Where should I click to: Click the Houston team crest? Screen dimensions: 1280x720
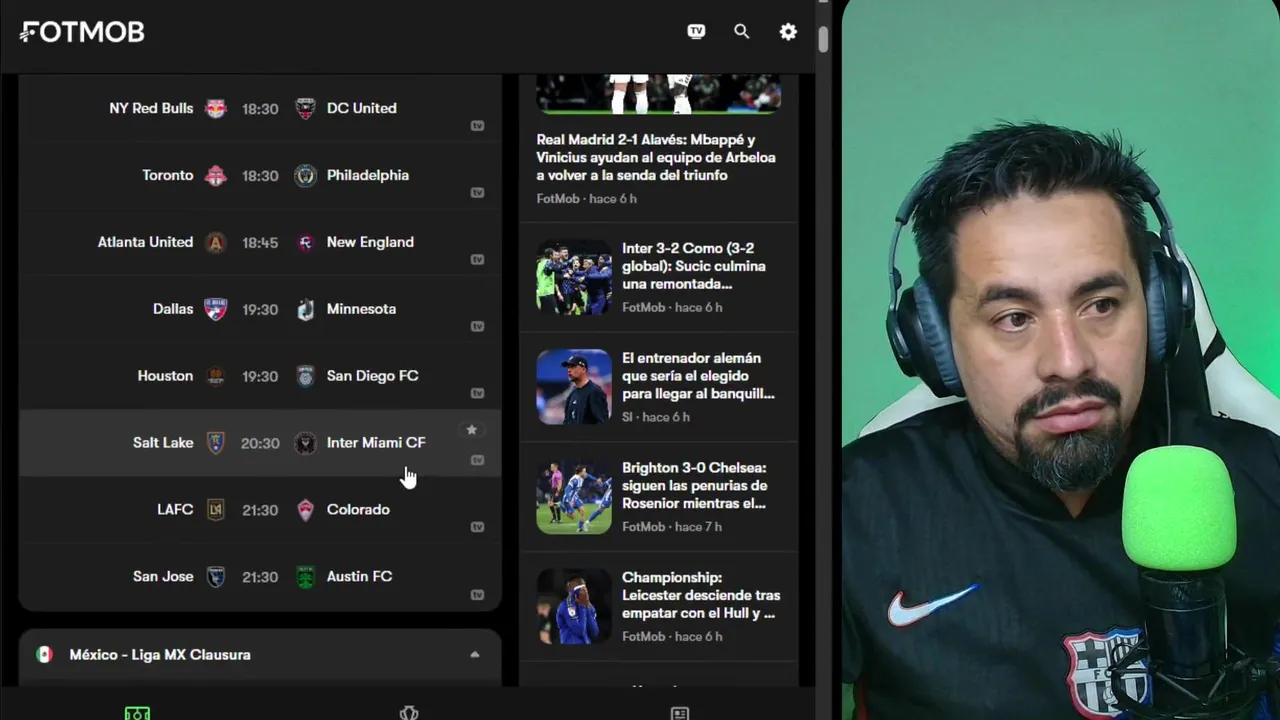coord(216,377)
